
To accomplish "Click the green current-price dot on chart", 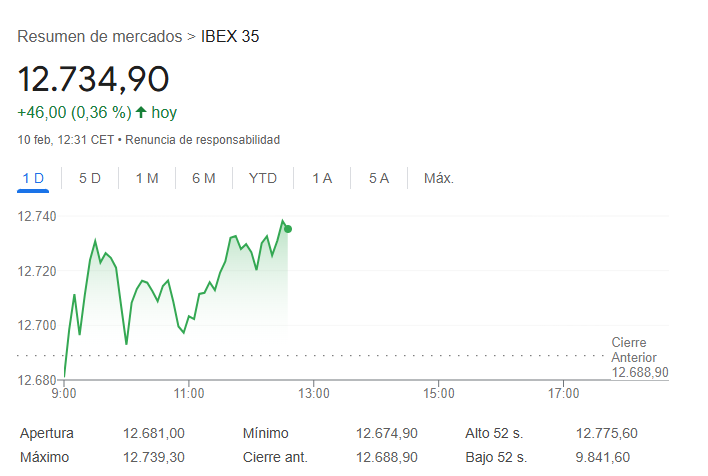I will pyautogui.click(x=288, y=229).
